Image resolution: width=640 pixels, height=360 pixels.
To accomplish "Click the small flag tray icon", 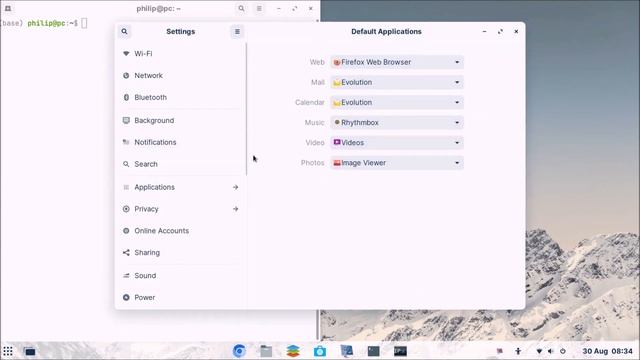I will [x=499, y=351].
